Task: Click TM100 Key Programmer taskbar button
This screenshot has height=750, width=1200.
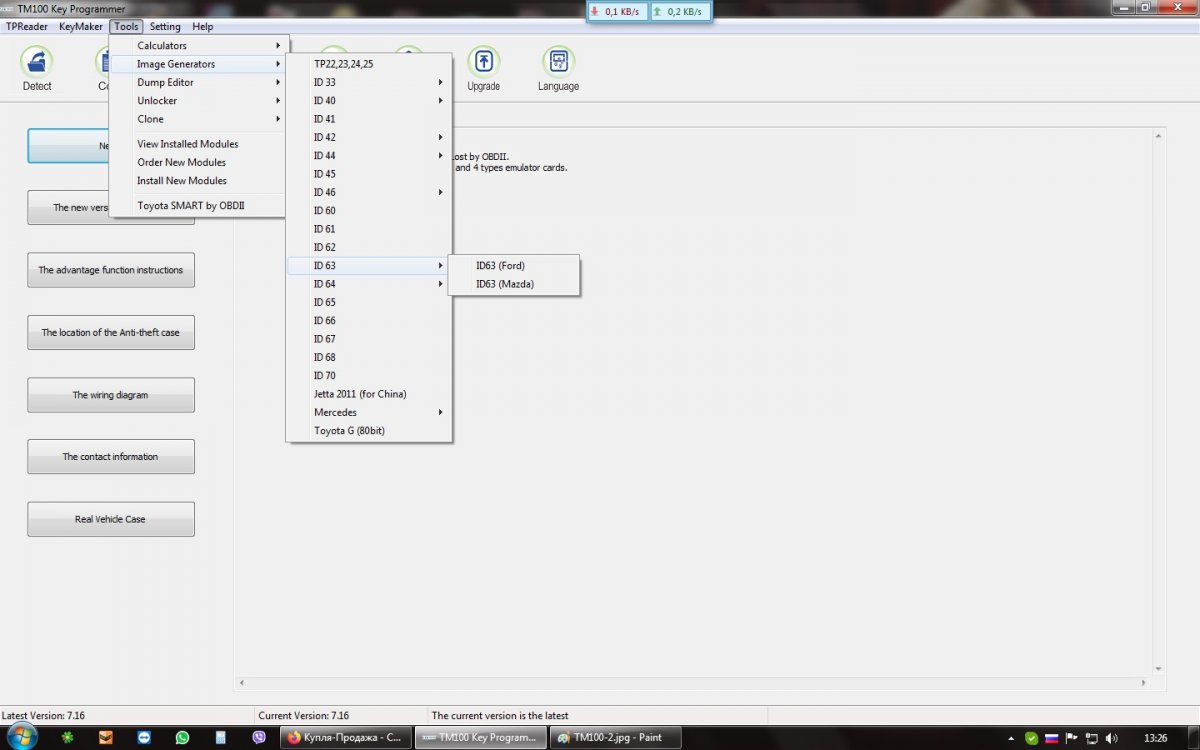Action: point(481,737)
